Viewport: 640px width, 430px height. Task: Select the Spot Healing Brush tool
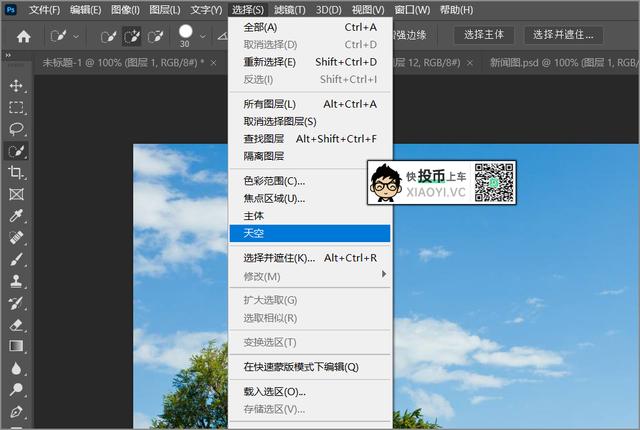click(16, 237)
